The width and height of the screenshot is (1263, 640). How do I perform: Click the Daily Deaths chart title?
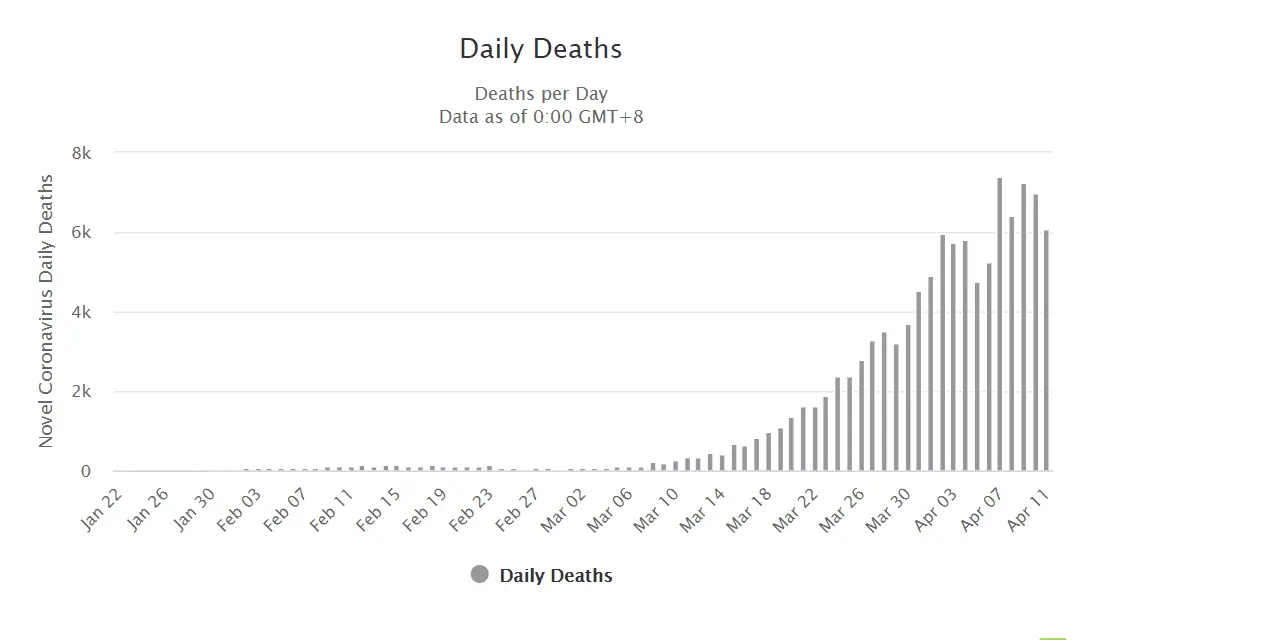[540, 48]
